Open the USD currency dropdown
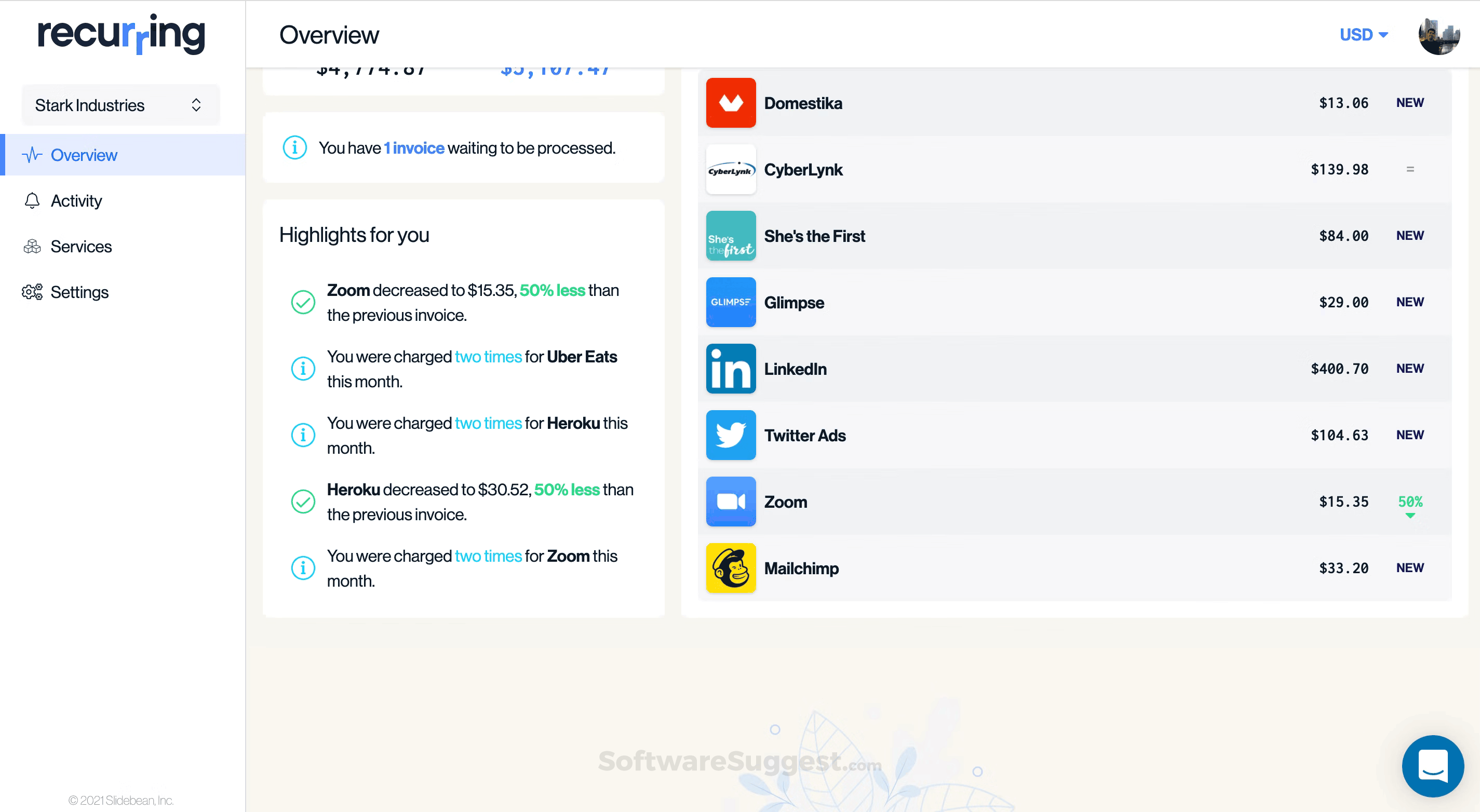 click(x=1363, y=34)
